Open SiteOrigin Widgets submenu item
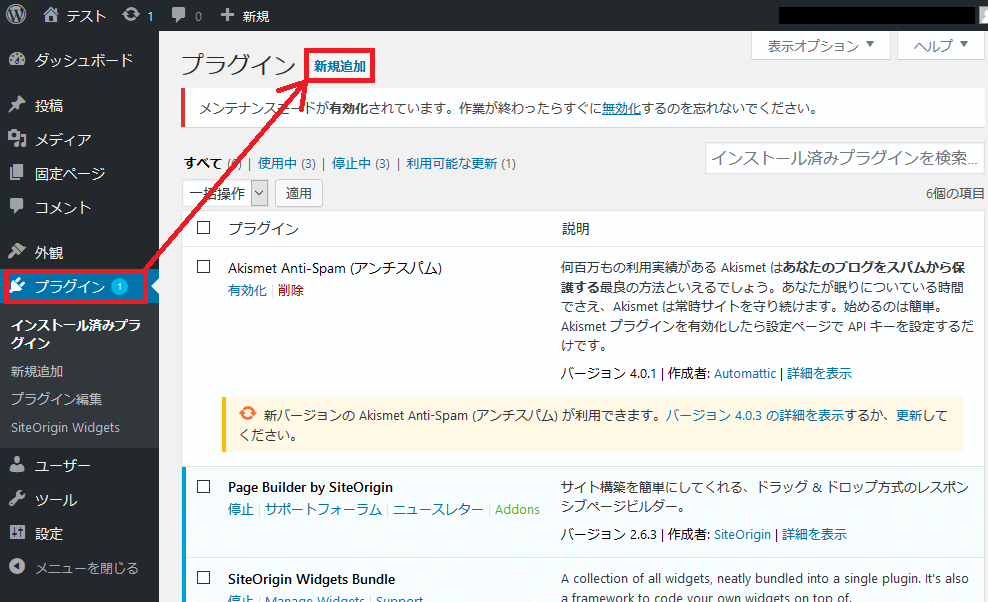Viewport: 988px width, 602px height. click(65, 427)
